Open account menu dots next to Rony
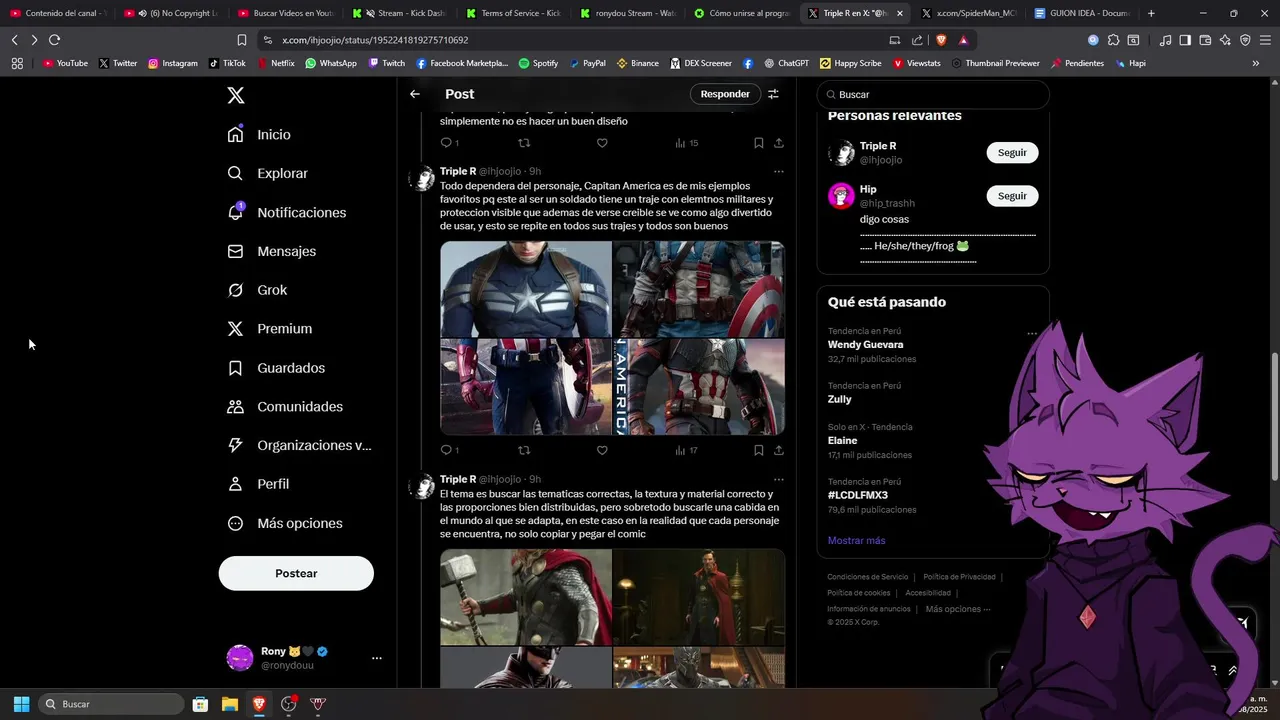This screenshot has width=1280, height=720. point(377,658)
